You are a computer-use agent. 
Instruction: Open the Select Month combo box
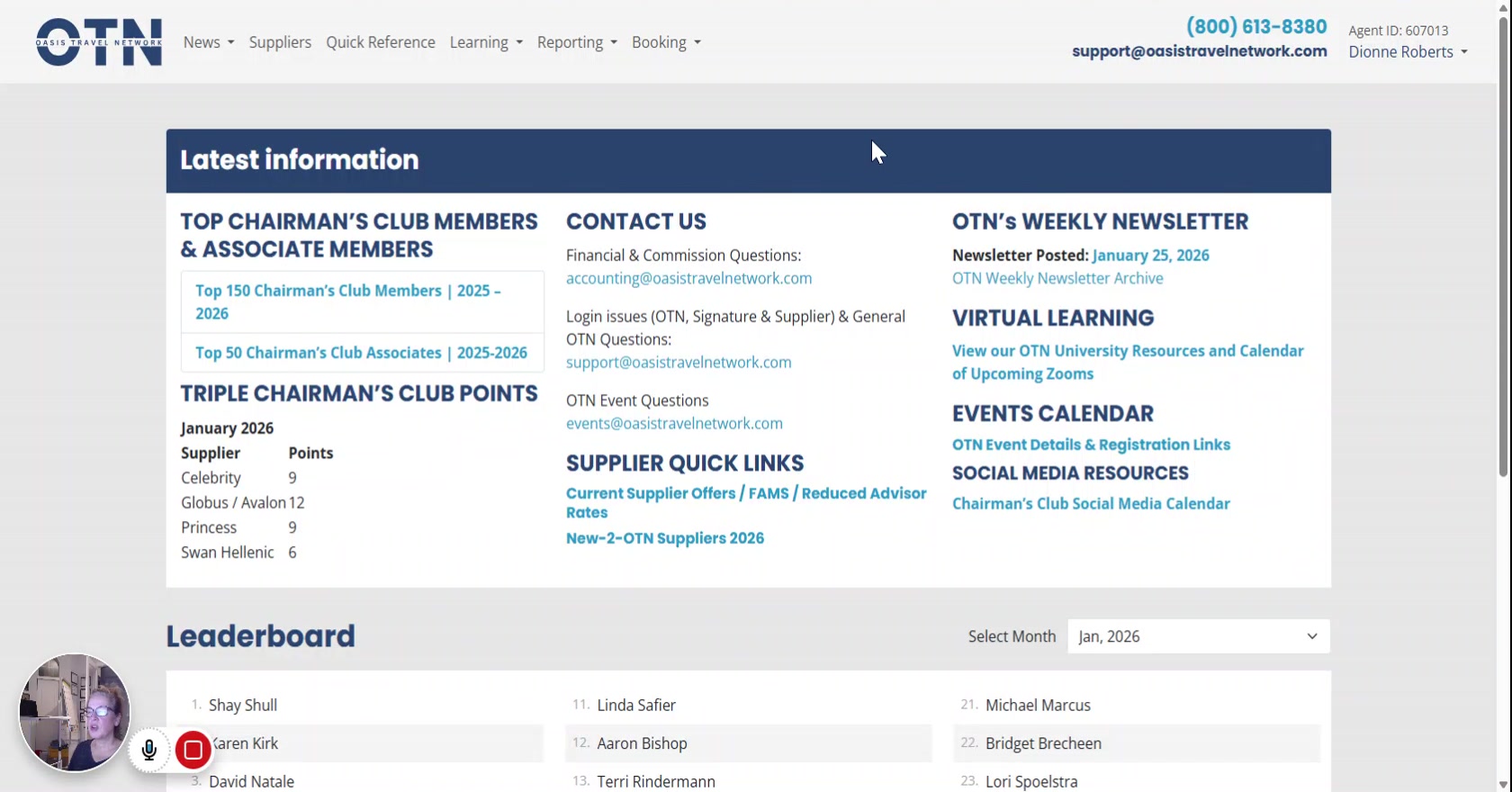[x=1198, y=636]
